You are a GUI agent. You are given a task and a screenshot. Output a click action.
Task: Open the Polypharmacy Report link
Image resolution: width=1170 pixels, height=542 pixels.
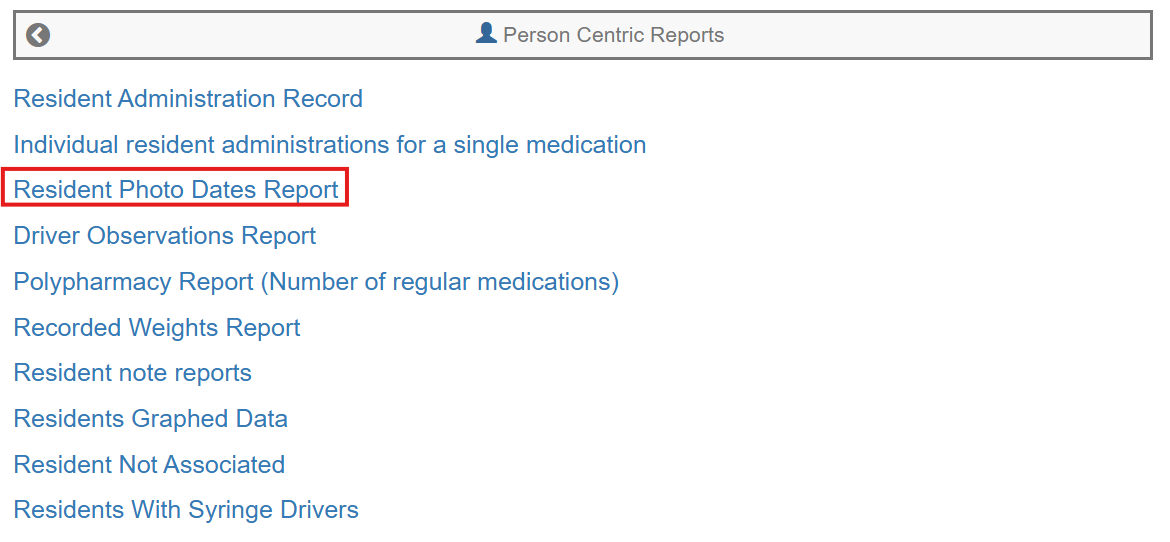(316, 282)
